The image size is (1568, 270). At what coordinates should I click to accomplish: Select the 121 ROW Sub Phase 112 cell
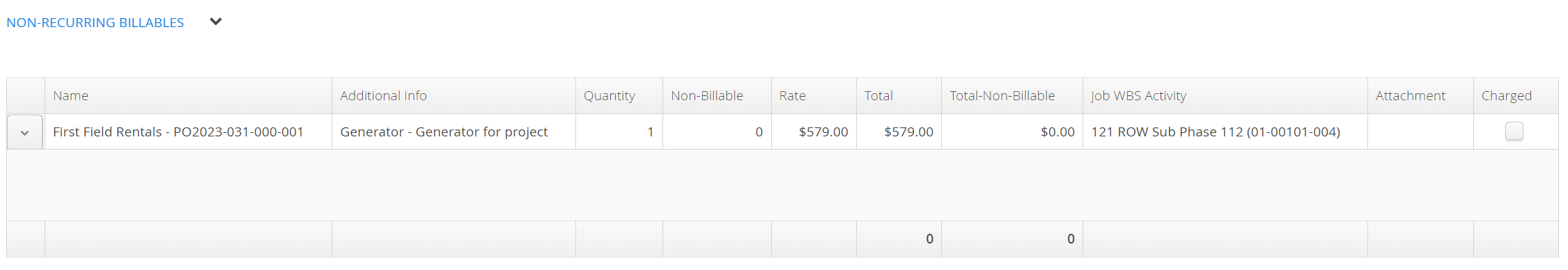click(1225, 132)
